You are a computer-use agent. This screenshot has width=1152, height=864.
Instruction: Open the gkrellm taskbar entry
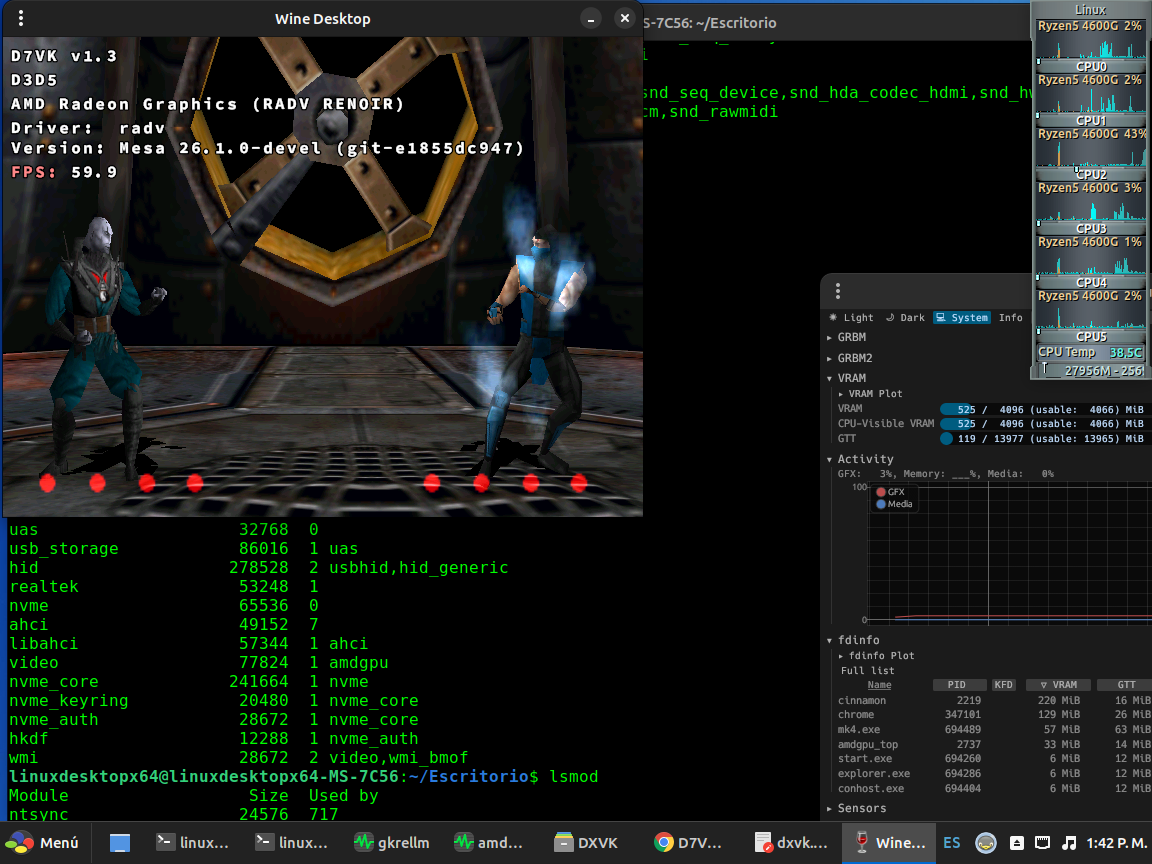[x=392, y=843]
